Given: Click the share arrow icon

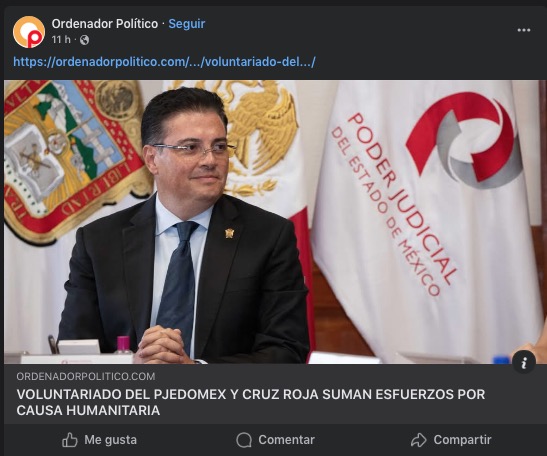Looking at the screenshot, I should [x=419, y=440].
